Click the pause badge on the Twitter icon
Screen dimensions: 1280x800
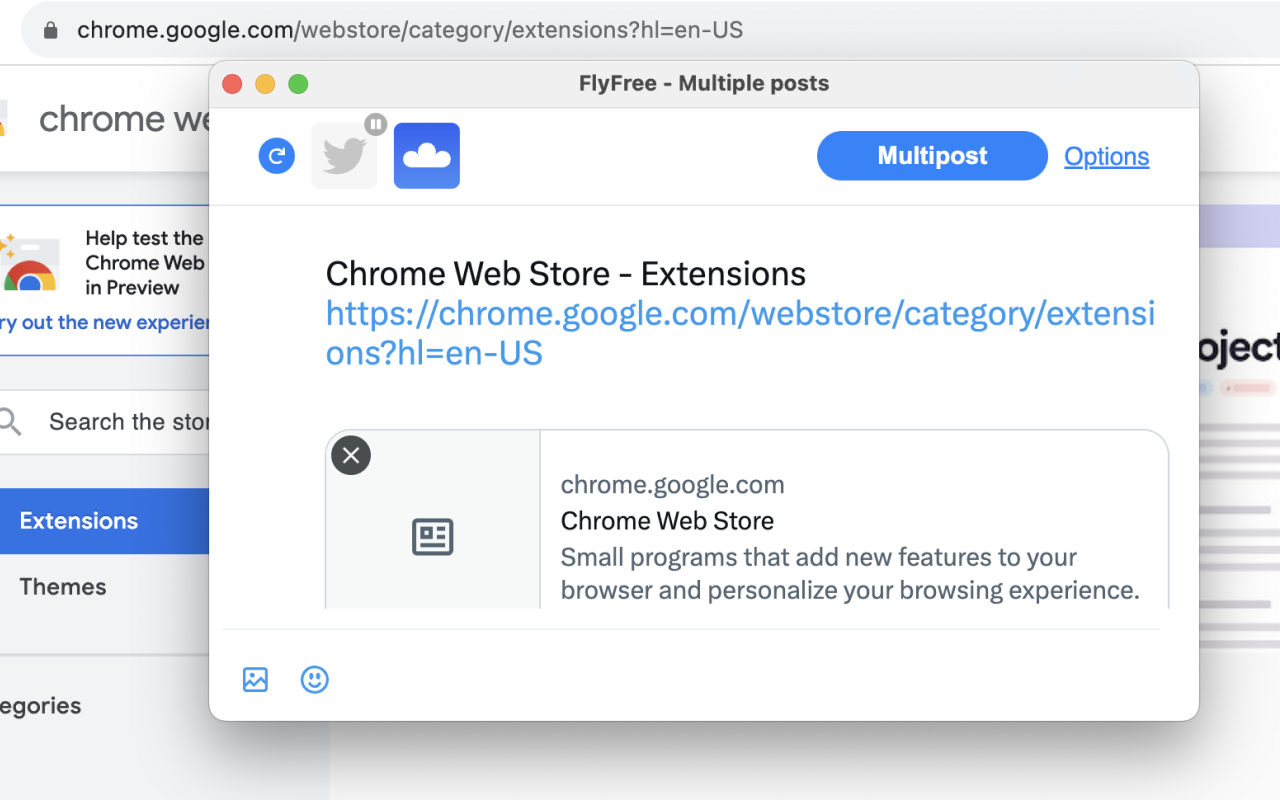click(x=375, y=124)
